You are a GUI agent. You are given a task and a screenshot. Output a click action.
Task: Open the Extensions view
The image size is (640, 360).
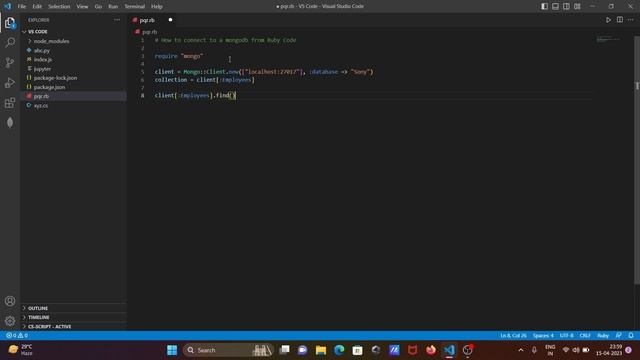(x=10, y=102)
